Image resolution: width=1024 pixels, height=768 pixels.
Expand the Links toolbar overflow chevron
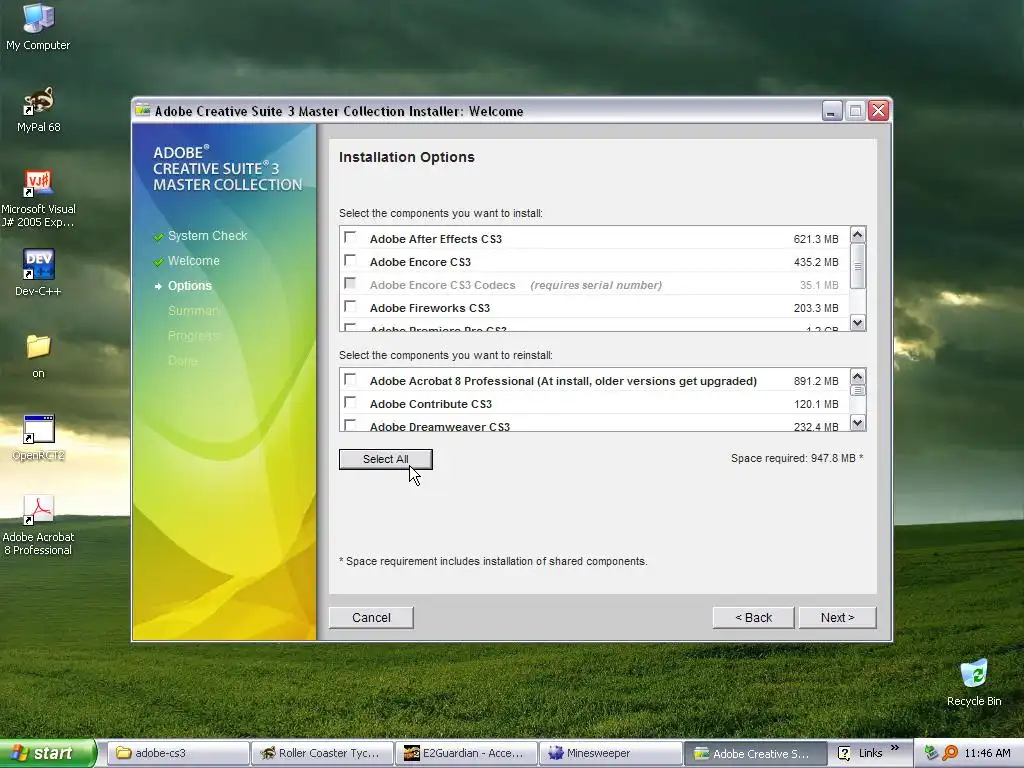coord(895,748)
